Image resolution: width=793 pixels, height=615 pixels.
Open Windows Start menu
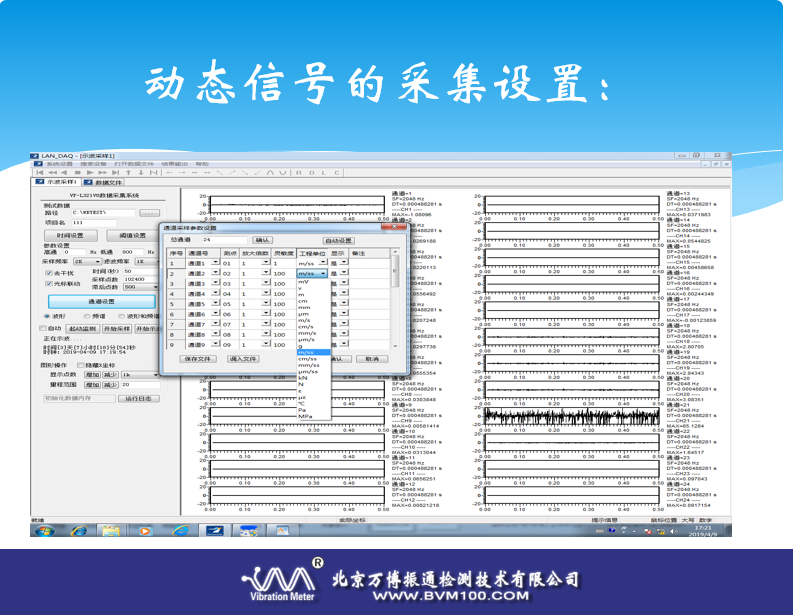pos(44,530)
